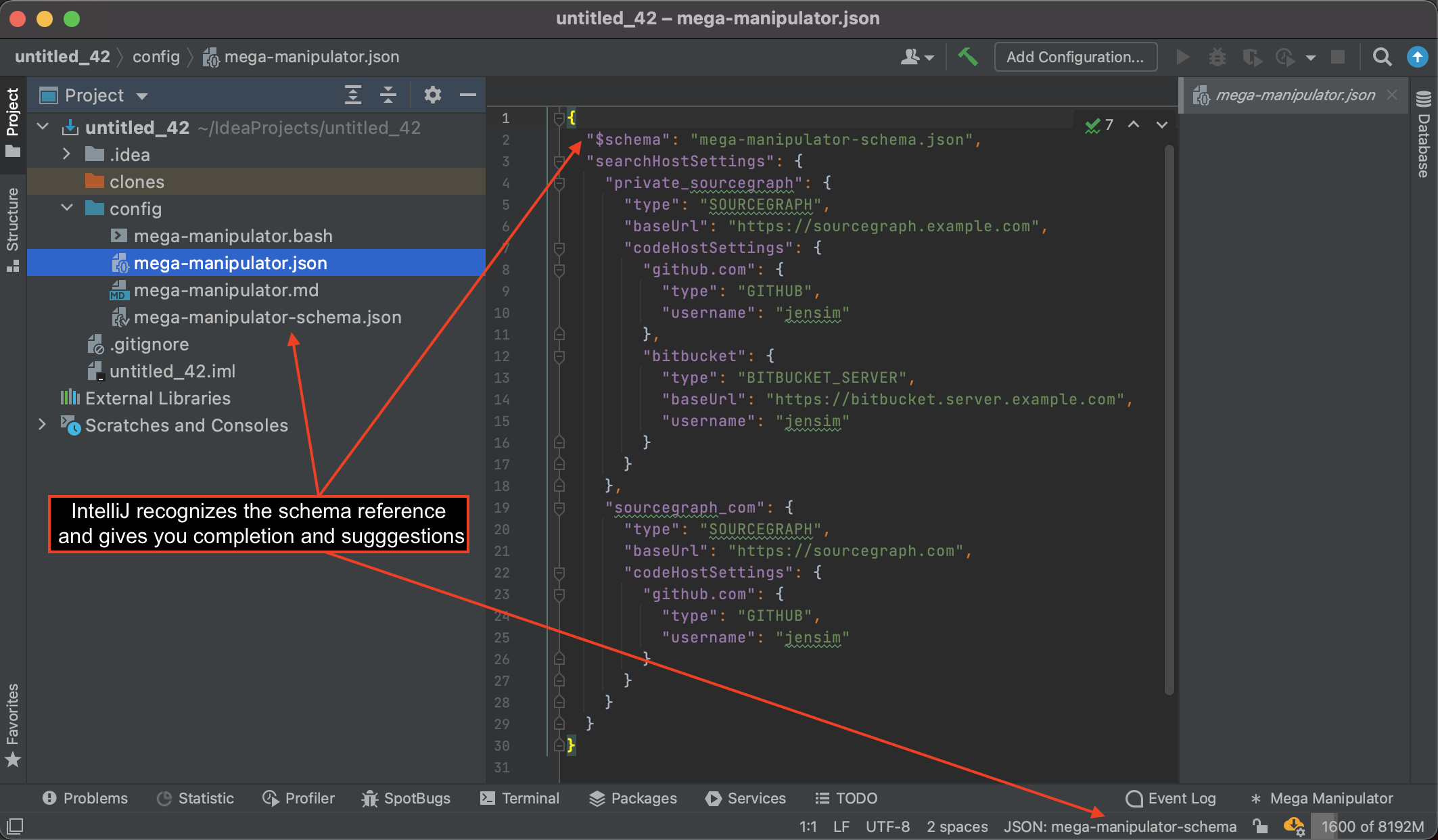
Task: Open the Mega Manipulator tool window
Action: (x=1322, y=798)
